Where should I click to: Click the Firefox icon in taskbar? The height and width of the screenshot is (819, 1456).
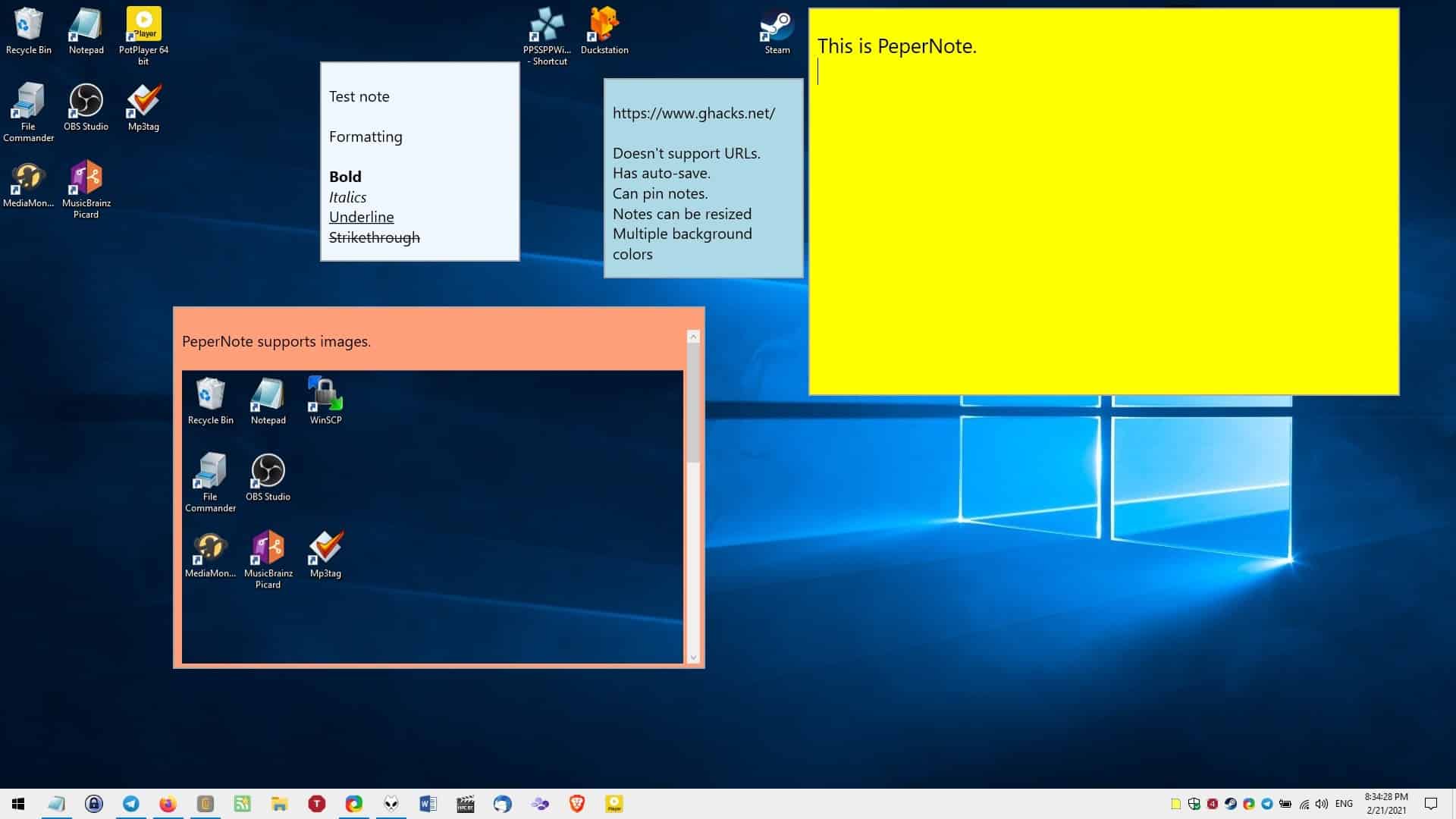167,803
